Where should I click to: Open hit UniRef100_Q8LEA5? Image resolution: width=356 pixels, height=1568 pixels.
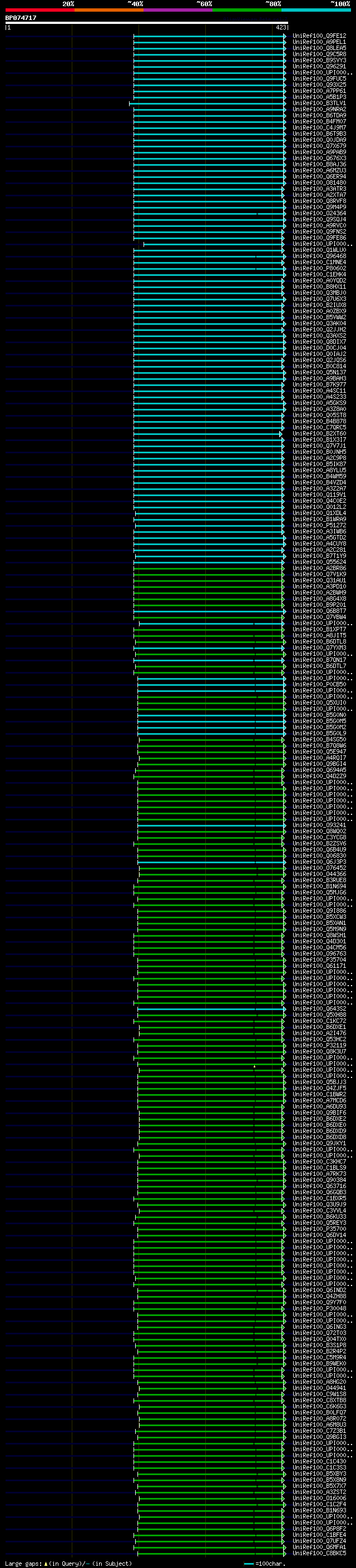tap(319, 48)
